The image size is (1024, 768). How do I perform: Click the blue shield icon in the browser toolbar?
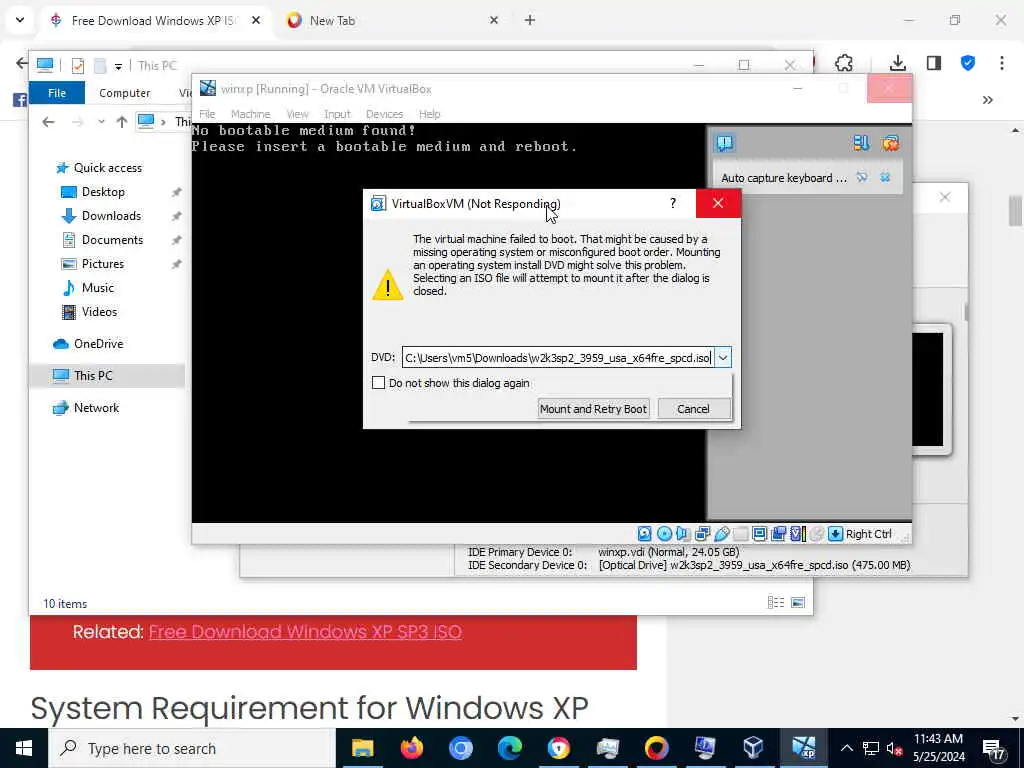point(968,63)
